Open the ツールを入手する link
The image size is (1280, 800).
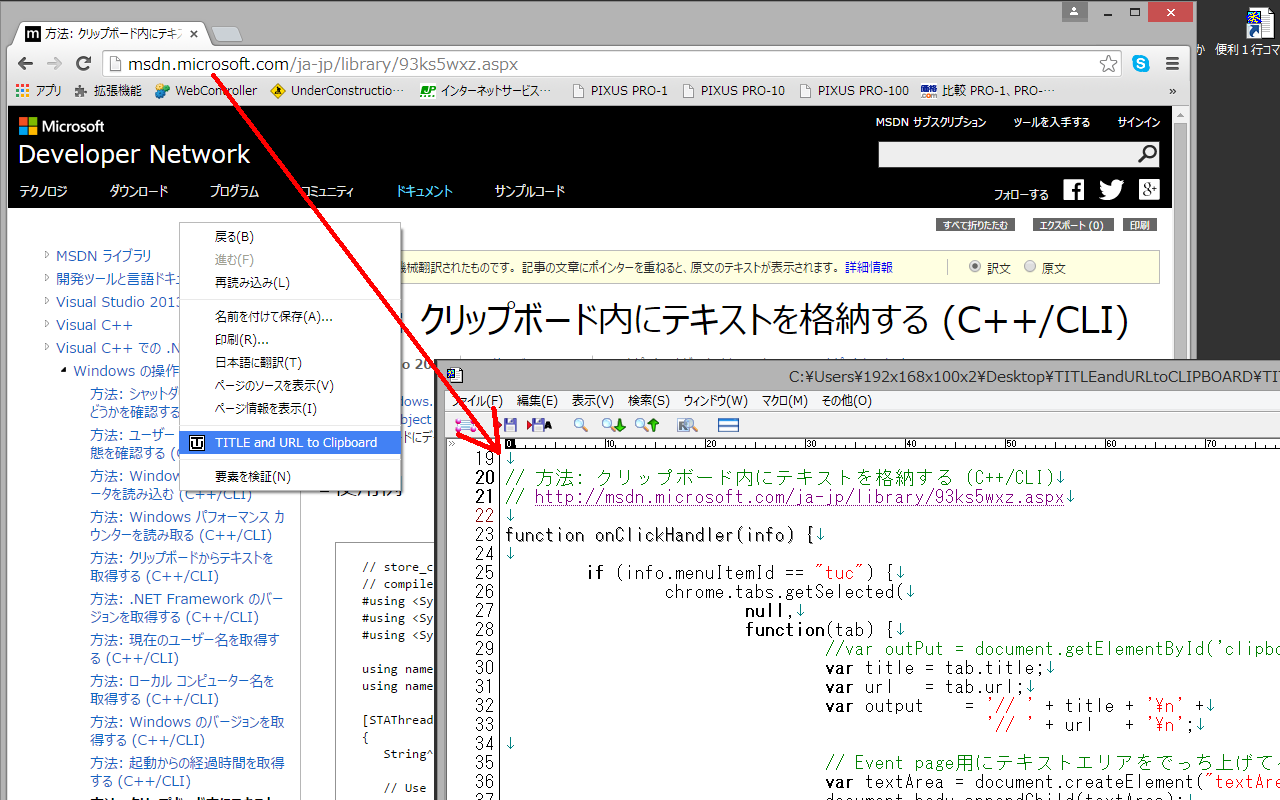[x=1051, y=122]
